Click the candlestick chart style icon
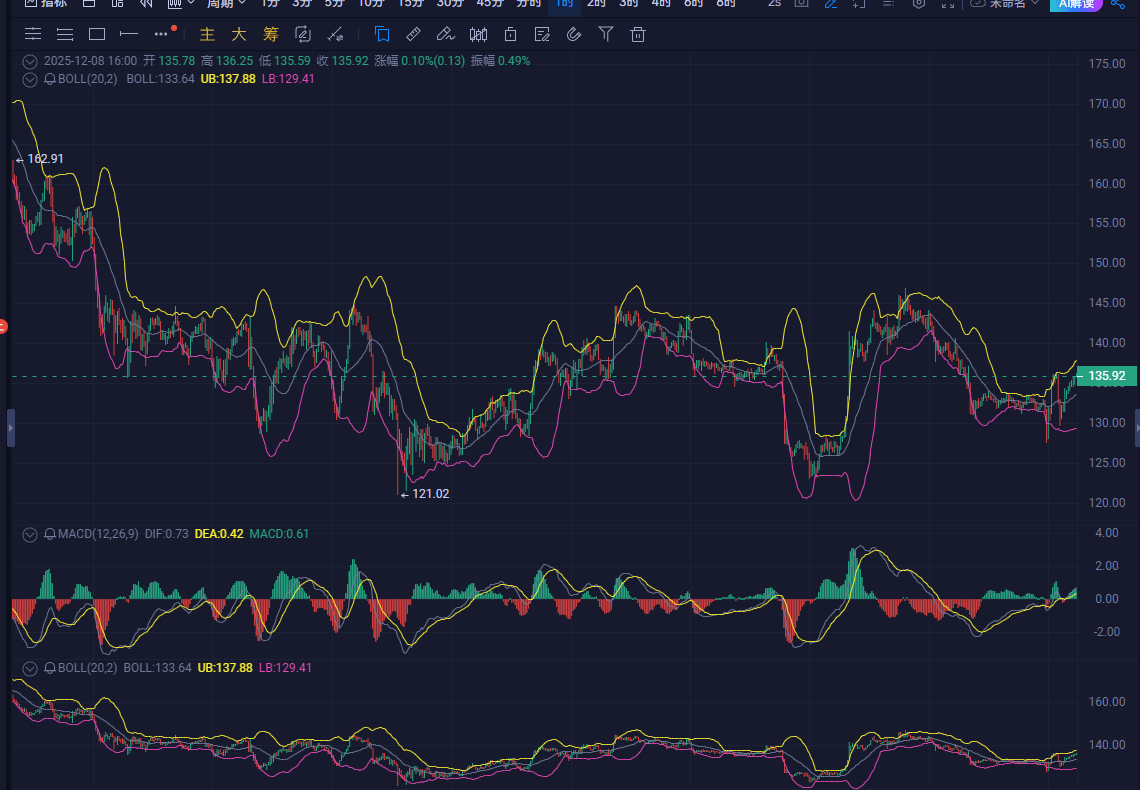Viewport: 1140px width, 790px height. click(478, 35)
